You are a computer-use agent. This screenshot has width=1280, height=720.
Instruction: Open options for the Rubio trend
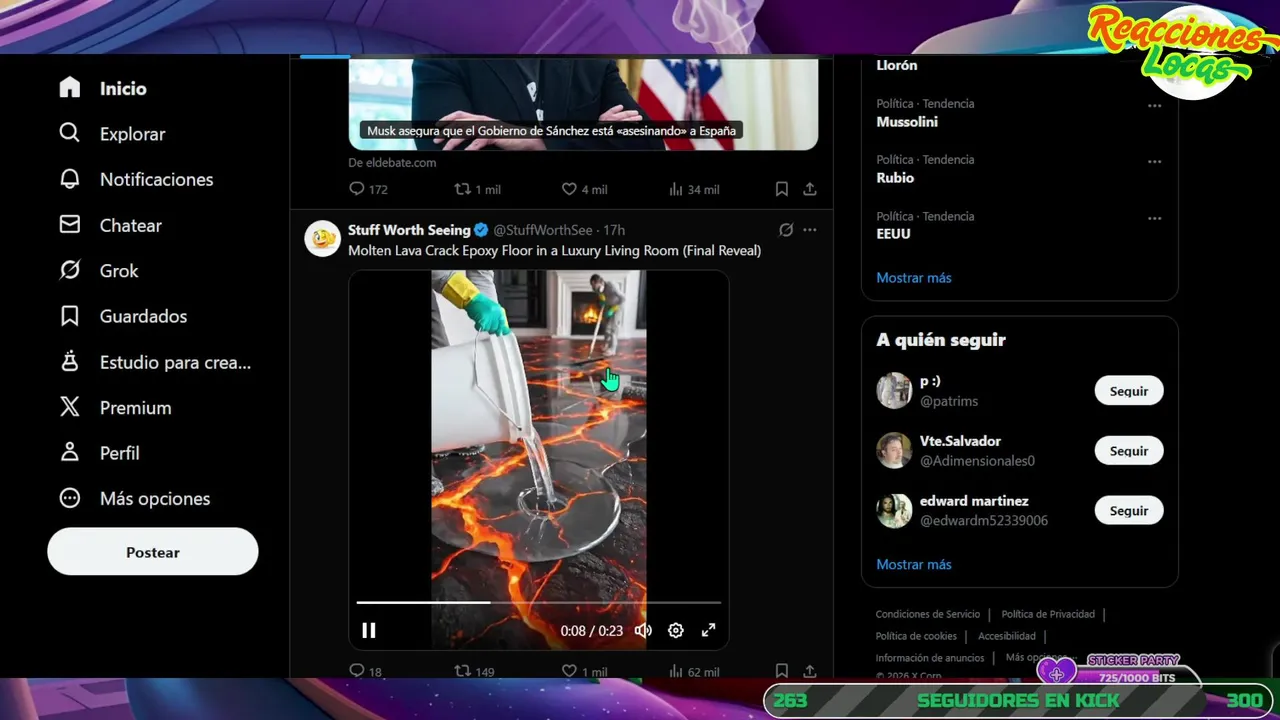(x=1155, y=161)
